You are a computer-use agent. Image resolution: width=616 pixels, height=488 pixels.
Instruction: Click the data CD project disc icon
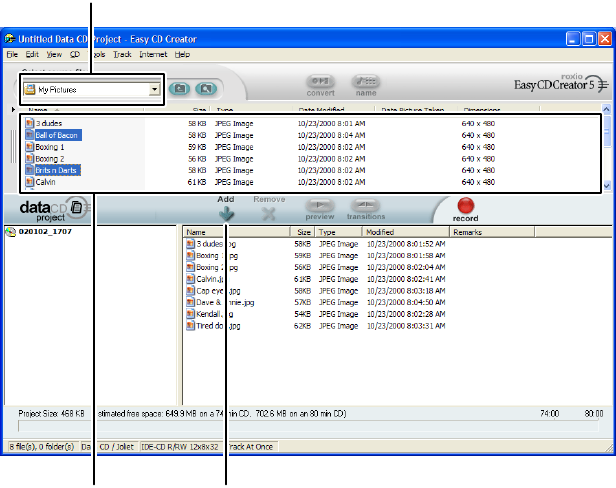(x=76, y=207)
